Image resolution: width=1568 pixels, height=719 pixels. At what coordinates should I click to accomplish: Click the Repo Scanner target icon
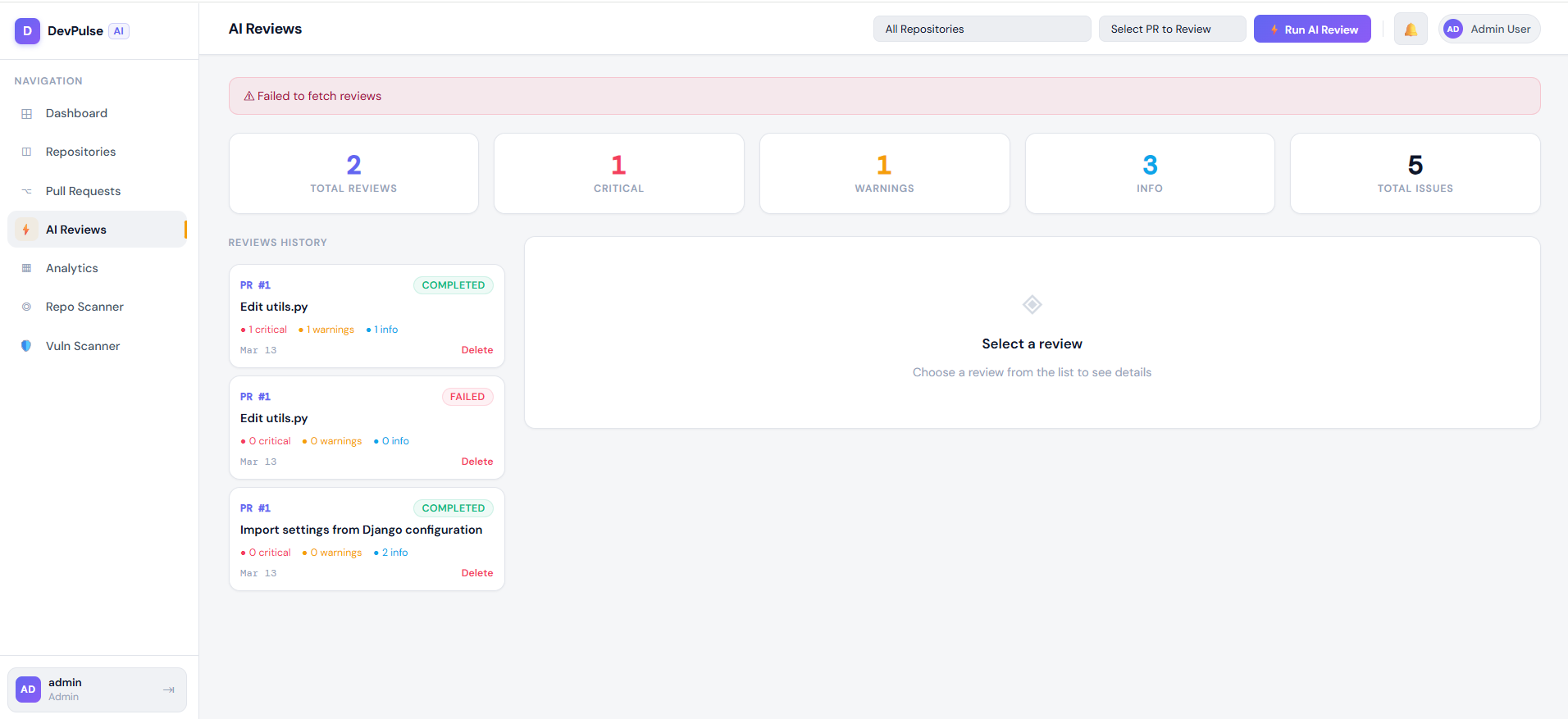(27, 307)
